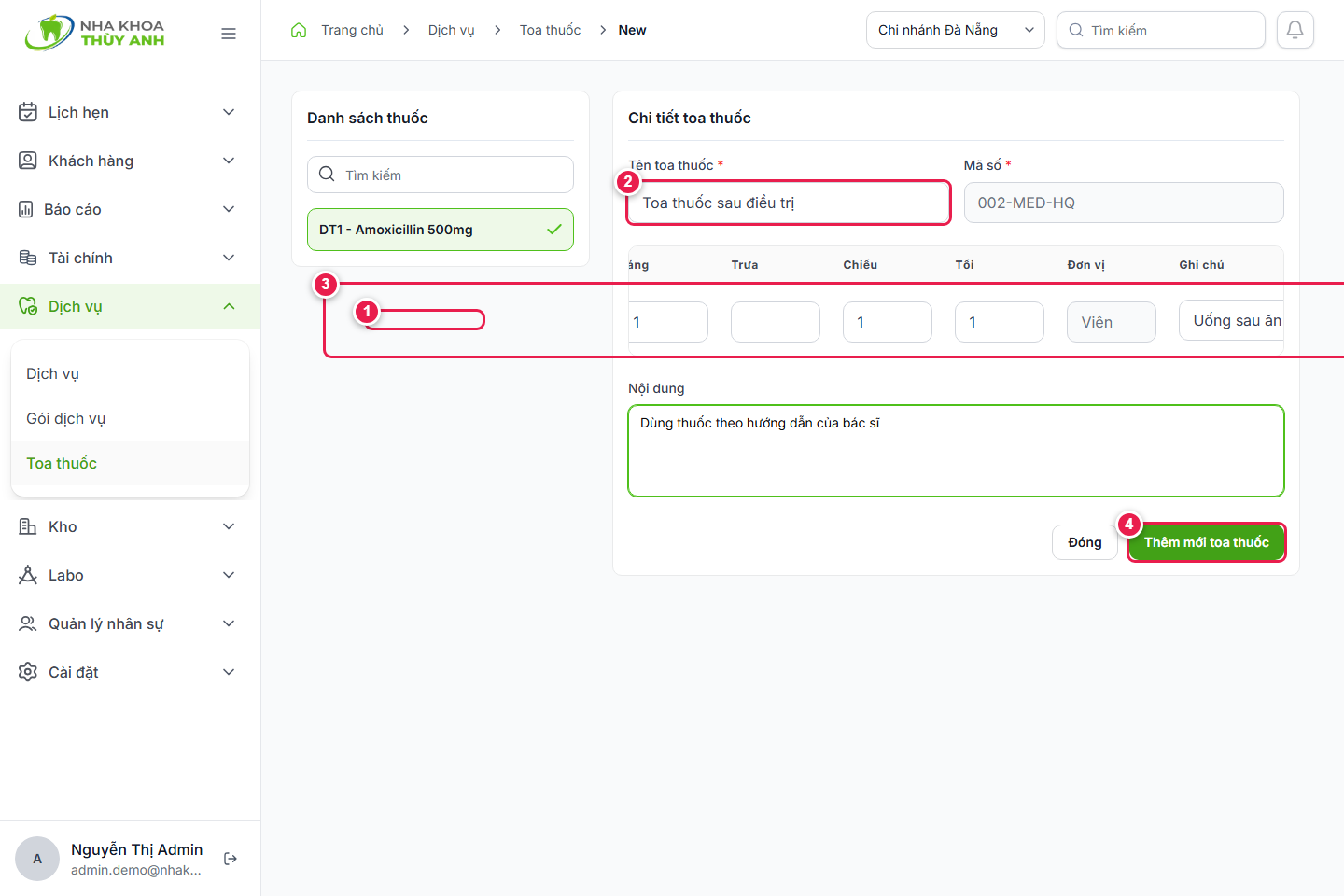Expand the Khách hàng menu chevron

(229, 161)
